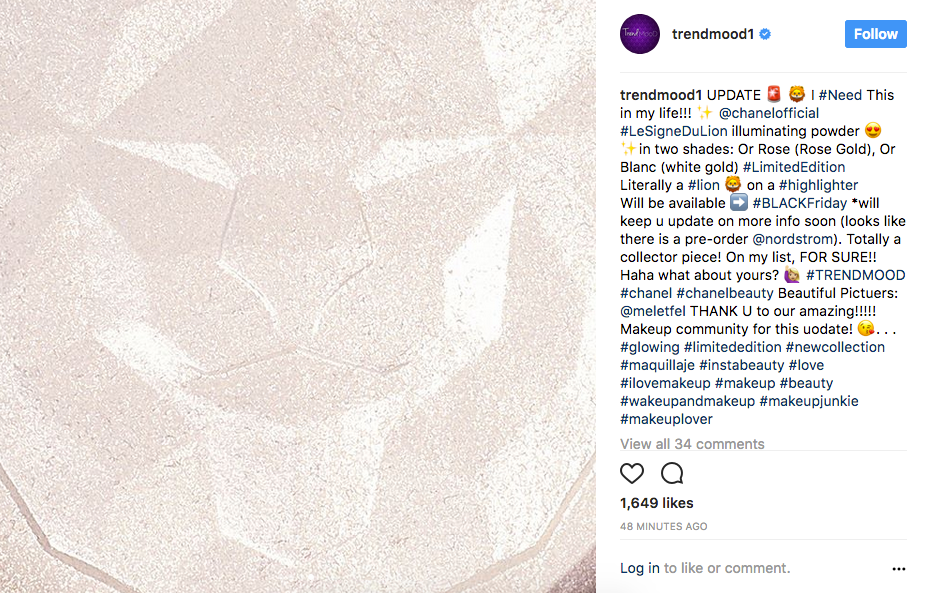Open the #LeSigneDuLion hashtag
Image resolution: width=929 pixels, height=593 pixels.
(674, 131)
